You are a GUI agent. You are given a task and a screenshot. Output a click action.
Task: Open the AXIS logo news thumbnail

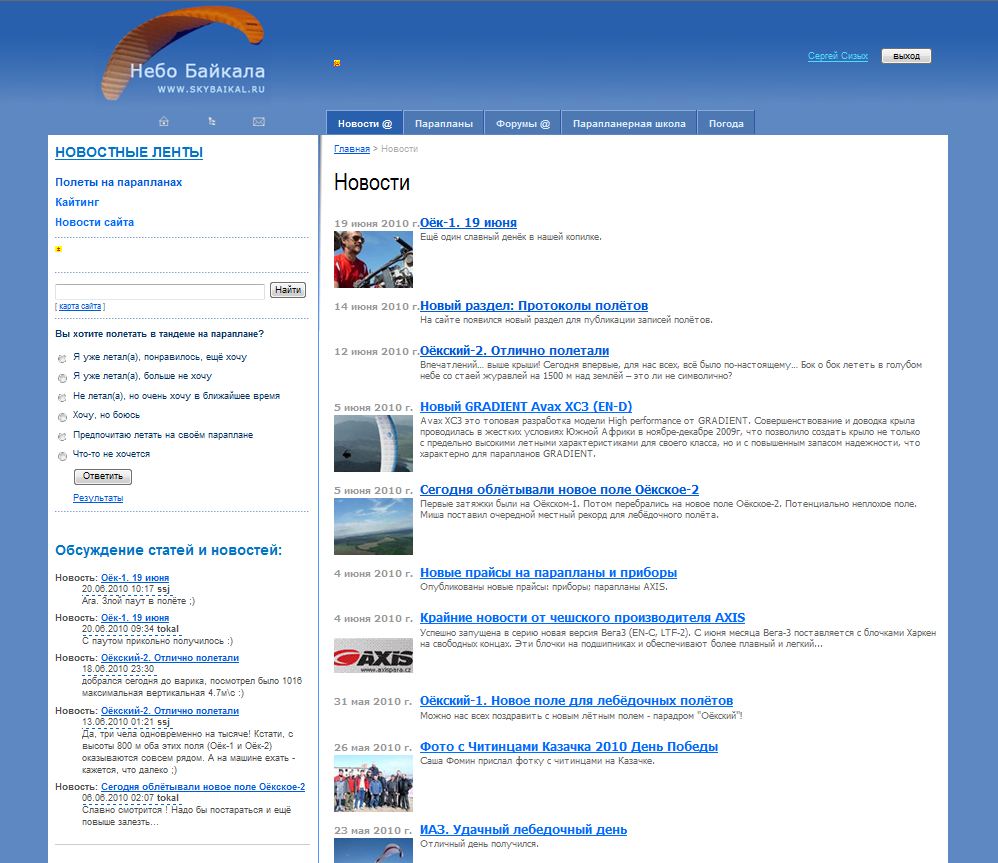point(373,656)
